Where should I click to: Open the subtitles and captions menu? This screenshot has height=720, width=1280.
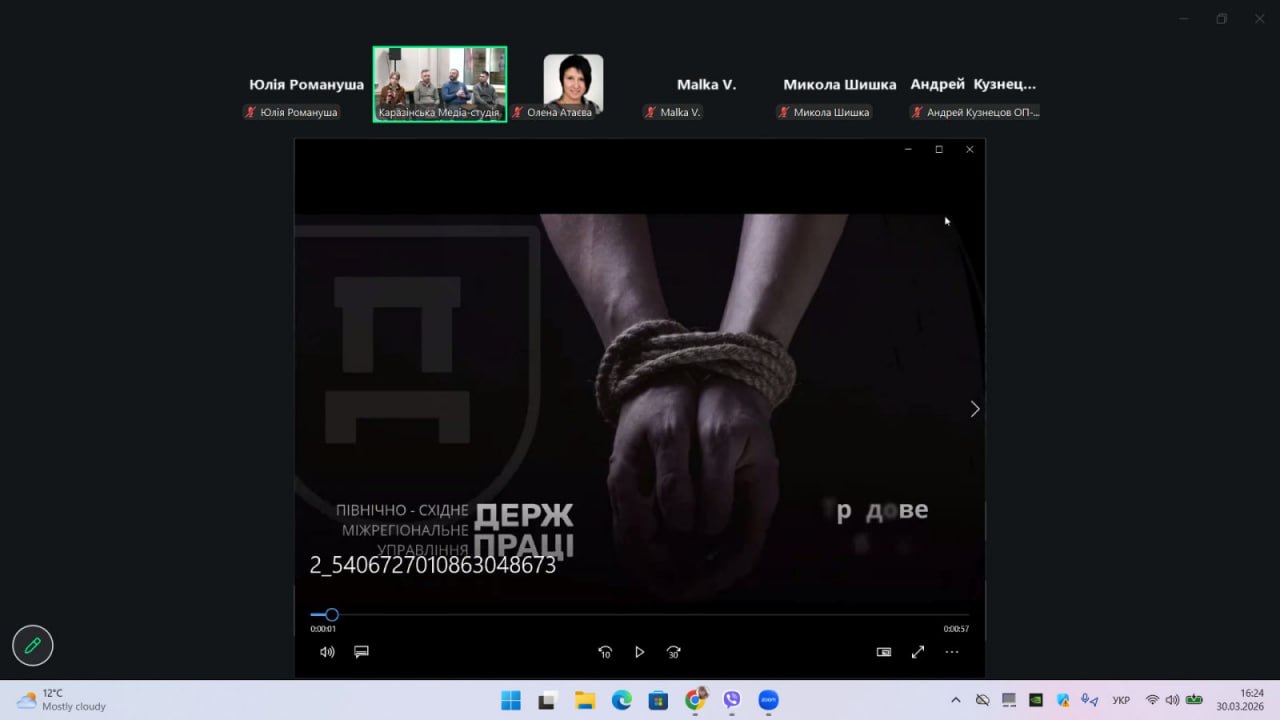[x=362, y=652]
